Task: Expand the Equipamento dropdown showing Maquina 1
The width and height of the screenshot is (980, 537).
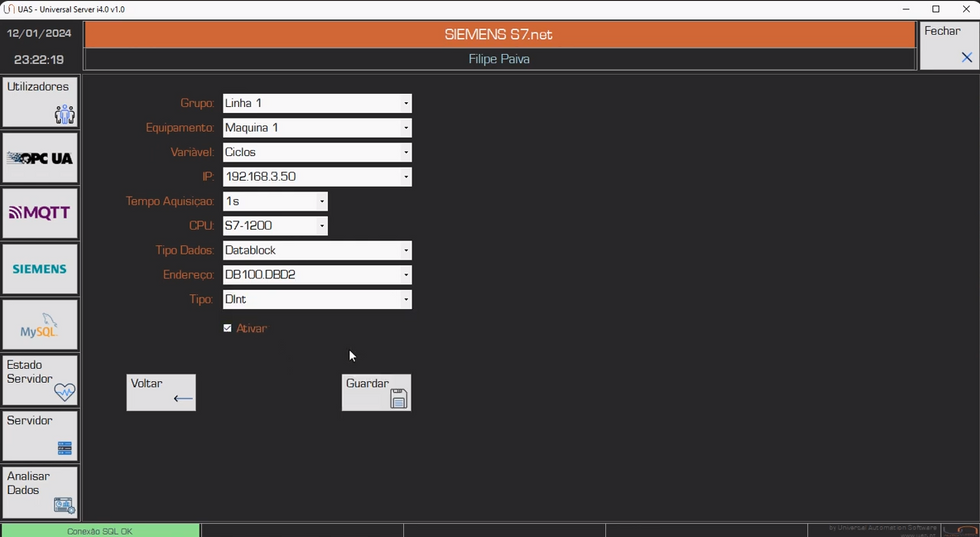Action: 406,128
